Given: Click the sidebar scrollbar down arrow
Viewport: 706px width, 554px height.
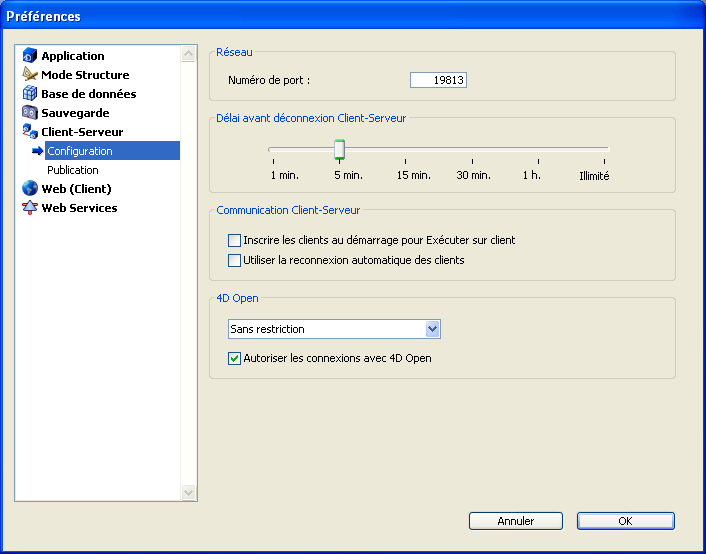Looking at the screenshot, I should click(189, 492).
